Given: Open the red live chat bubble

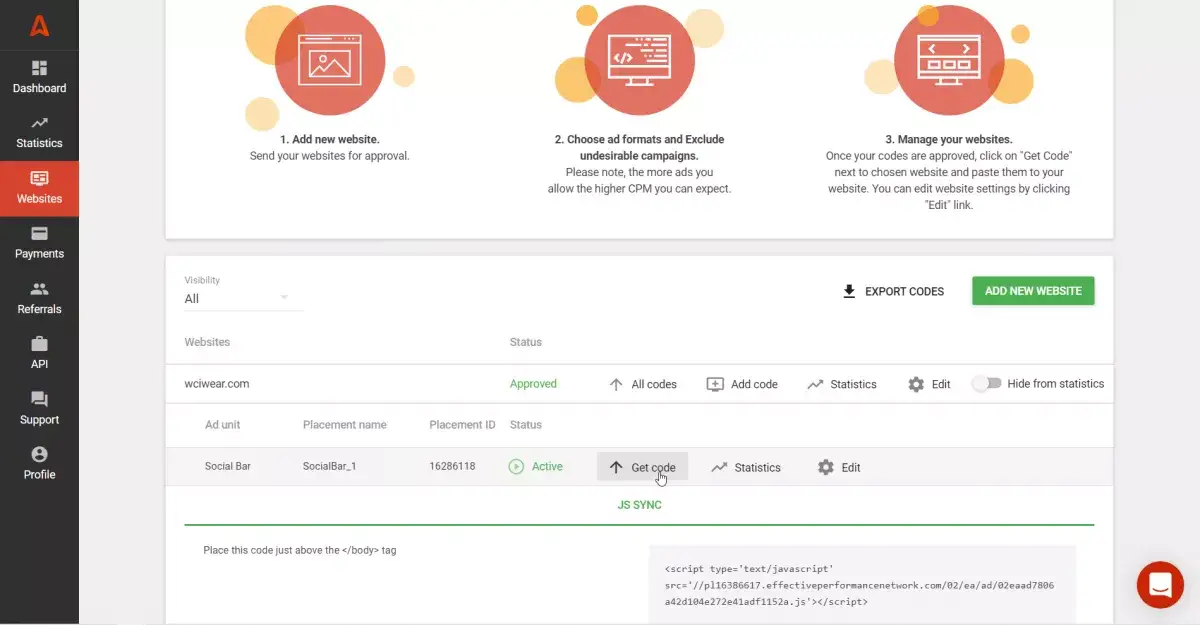Looking at the screenshot, I should pyautogui.click(x=1160, y=585).
